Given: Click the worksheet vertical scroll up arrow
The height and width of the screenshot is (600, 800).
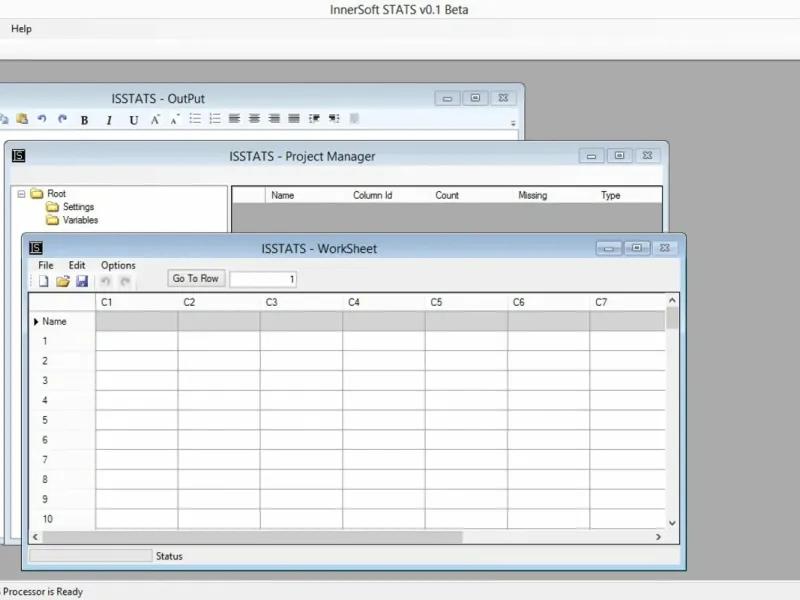Looking at the screenshot, I should 672,301.
